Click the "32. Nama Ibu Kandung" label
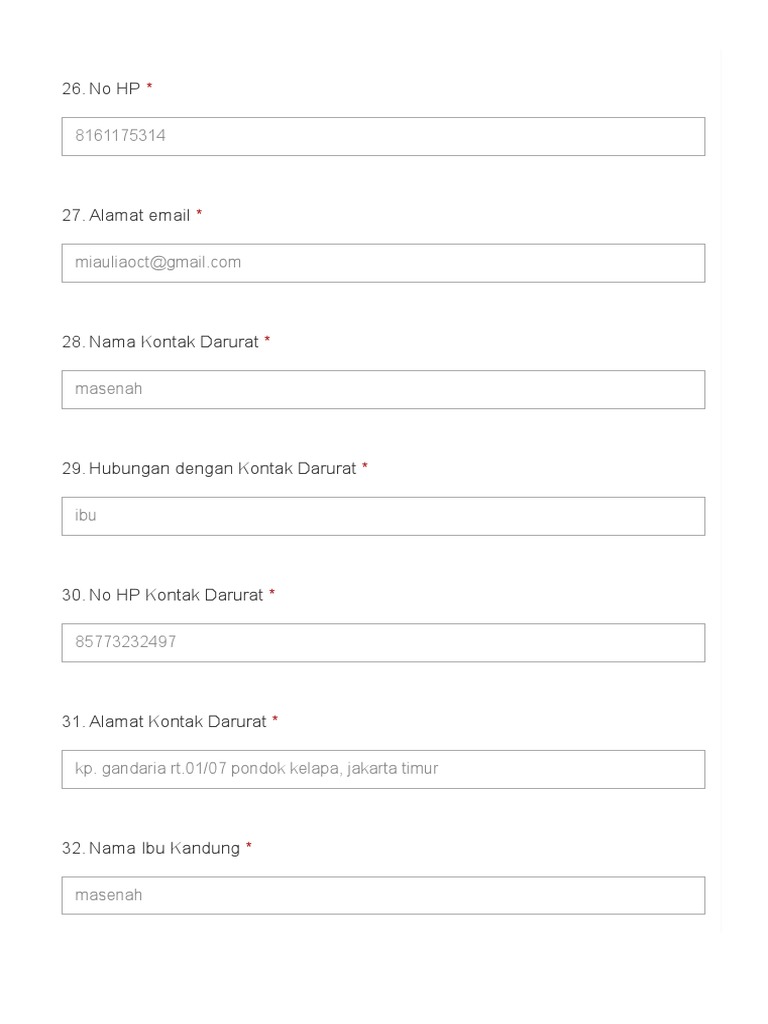 [150, 848]
